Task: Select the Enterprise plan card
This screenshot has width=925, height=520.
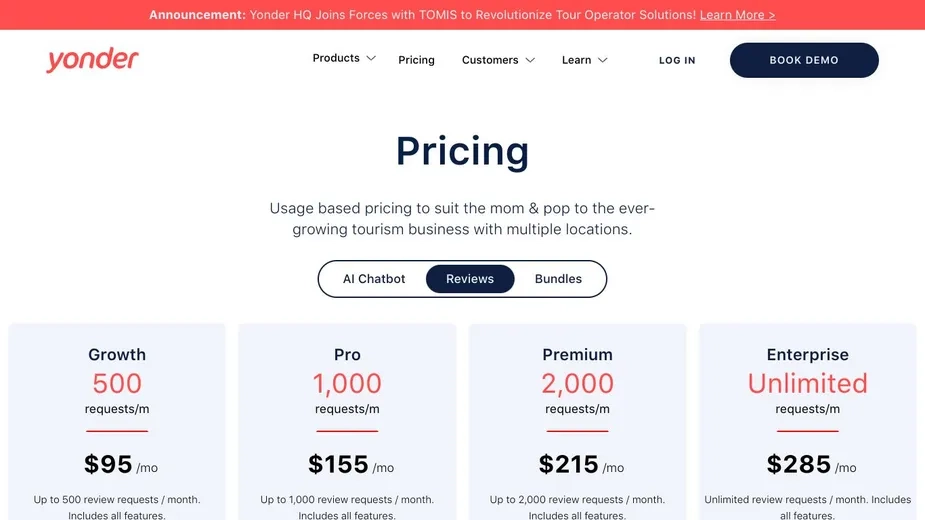Action: (808, 422)
